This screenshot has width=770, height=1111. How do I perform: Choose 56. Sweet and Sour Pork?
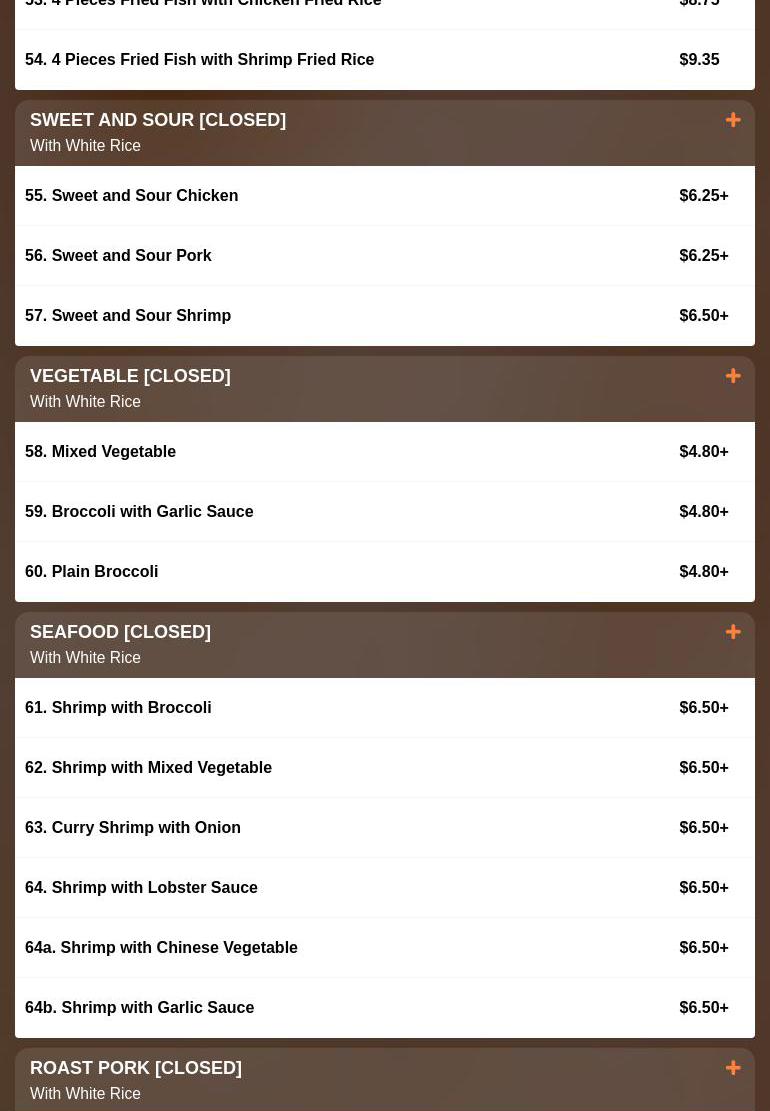(118, 256)
